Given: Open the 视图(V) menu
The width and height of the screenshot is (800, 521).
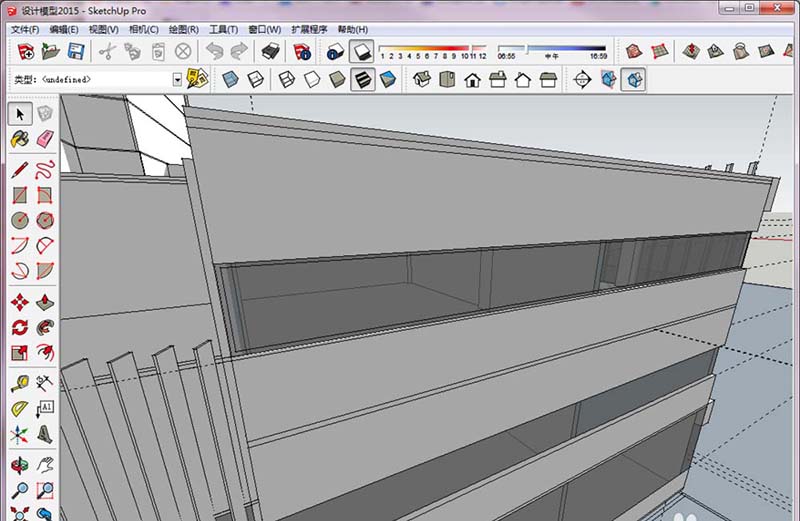Looking at the screenshot, I should click(104, 30).
